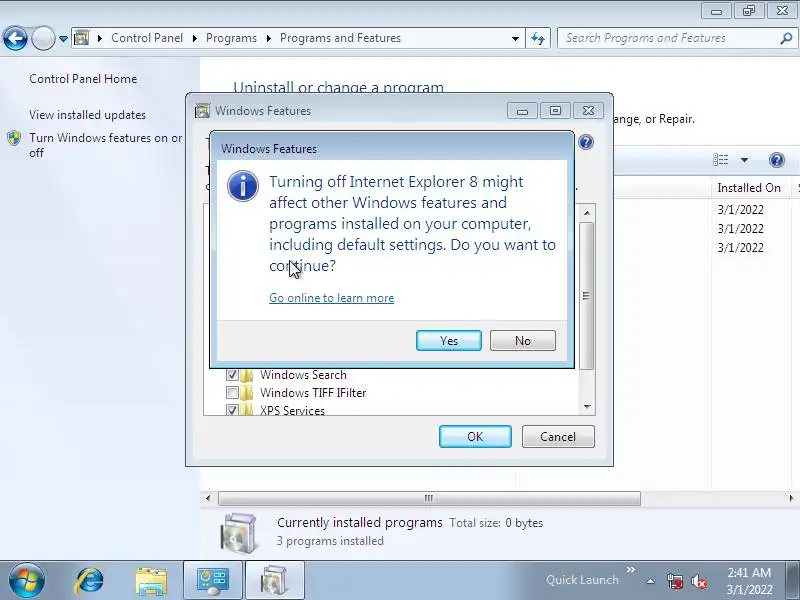Show hidden tray icons arrow

tap(651, 581)
